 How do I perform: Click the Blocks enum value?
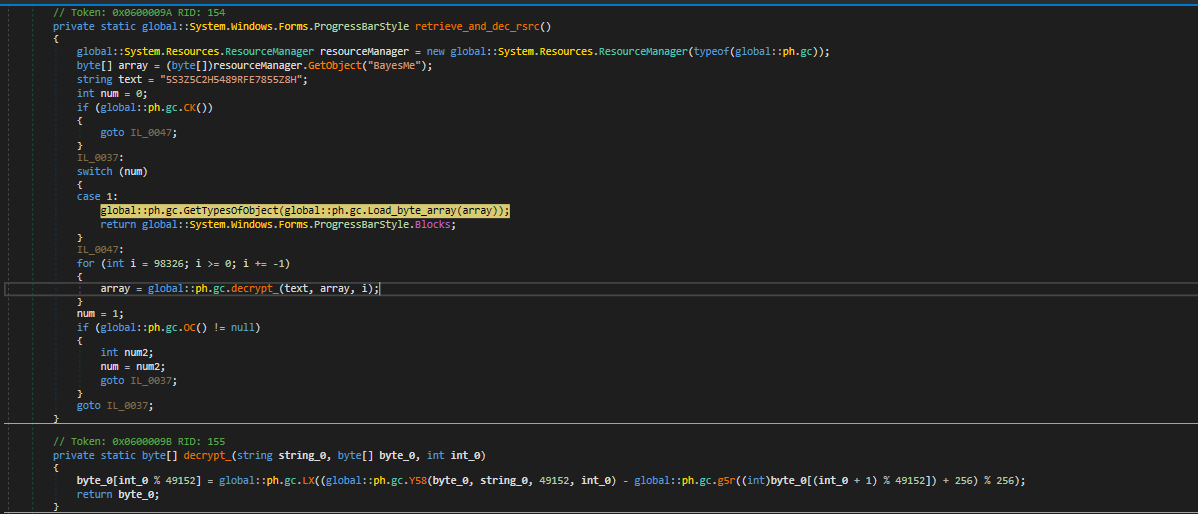coord(437,224)
